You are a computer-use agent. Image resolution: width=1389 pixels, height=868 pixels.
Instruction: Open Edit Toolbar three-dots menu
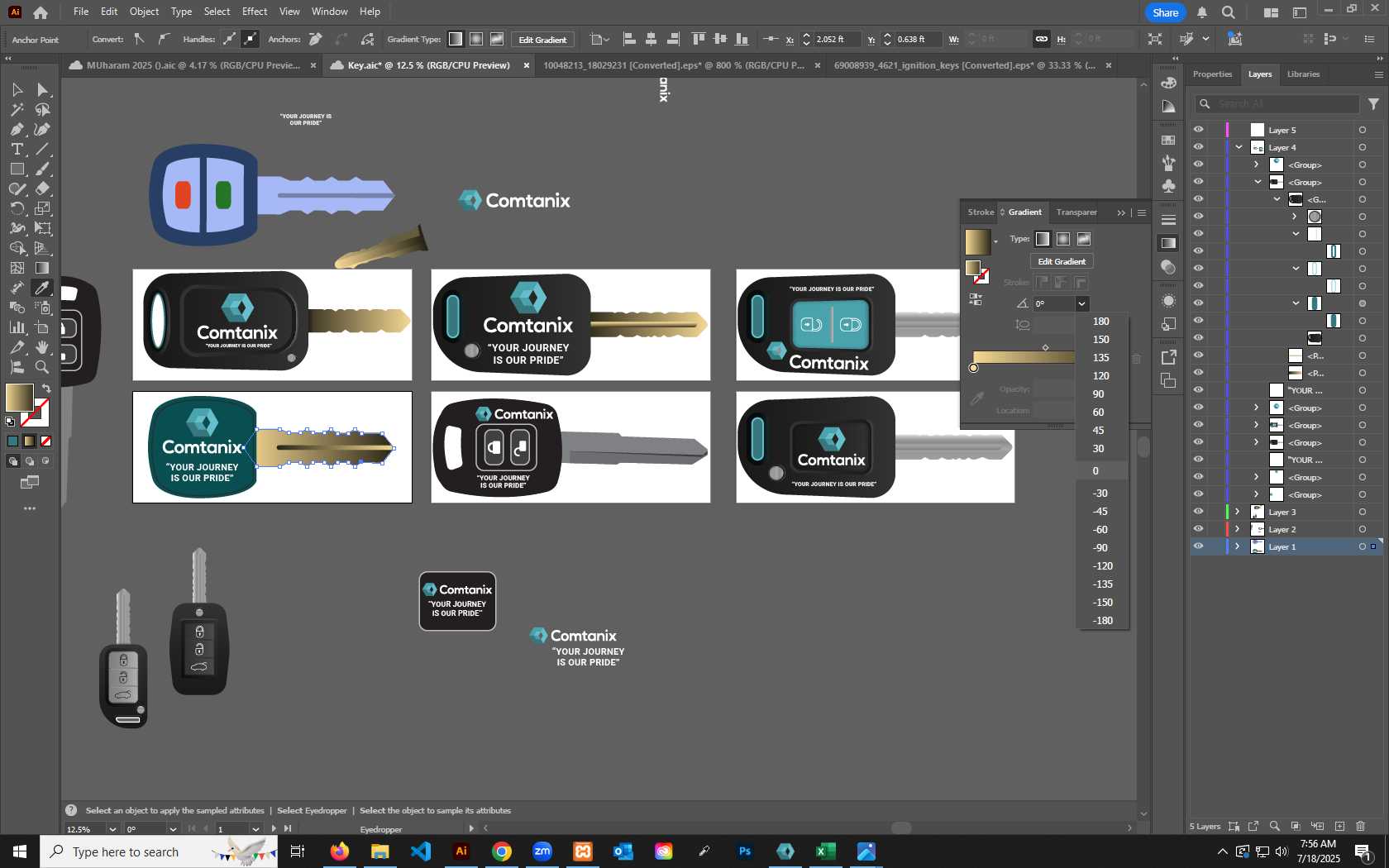[x=30, y=508]
